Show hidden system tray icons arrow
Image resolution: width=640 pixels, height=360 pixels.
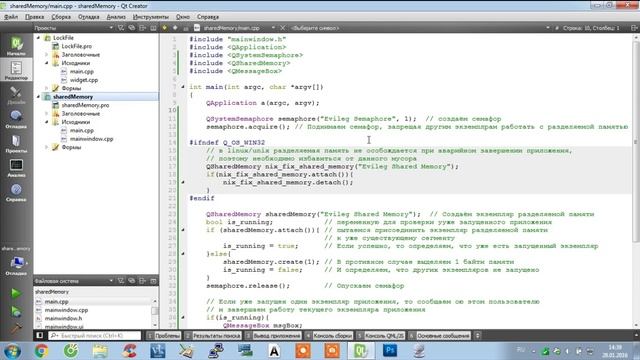pos(533,351)
